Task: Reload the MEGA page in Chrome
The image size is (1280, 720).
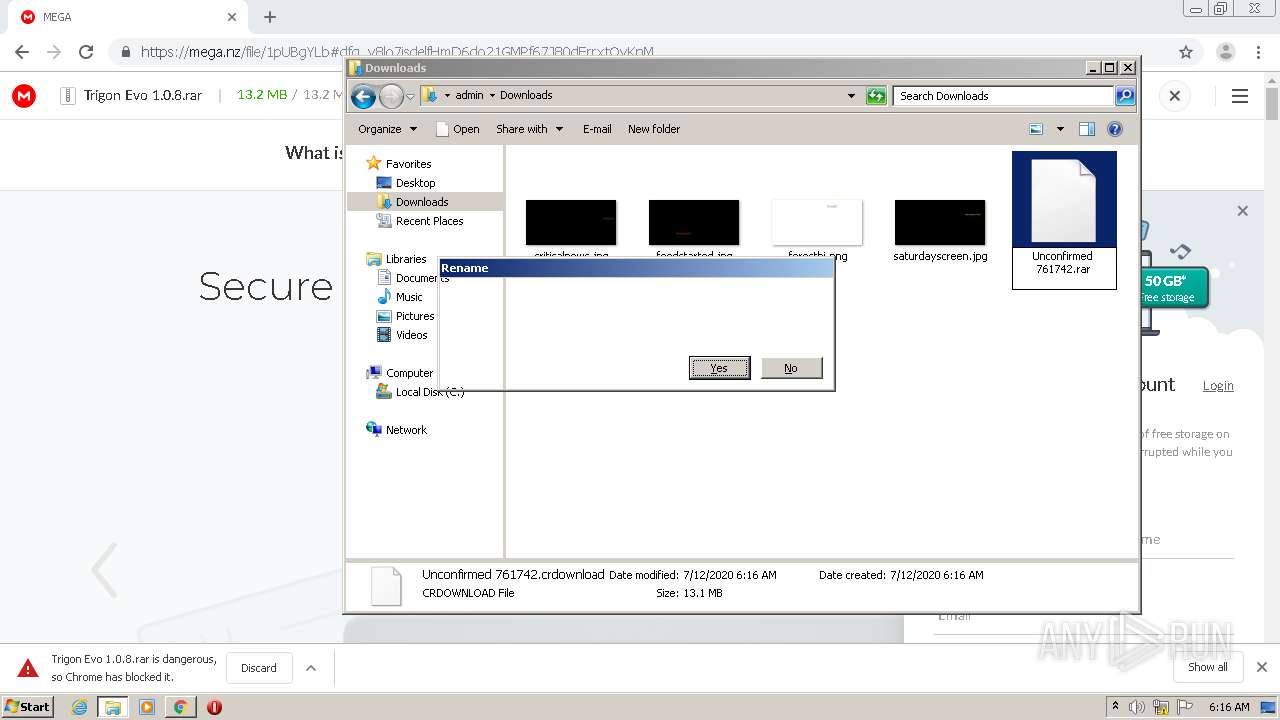Action: coord(86,52)
